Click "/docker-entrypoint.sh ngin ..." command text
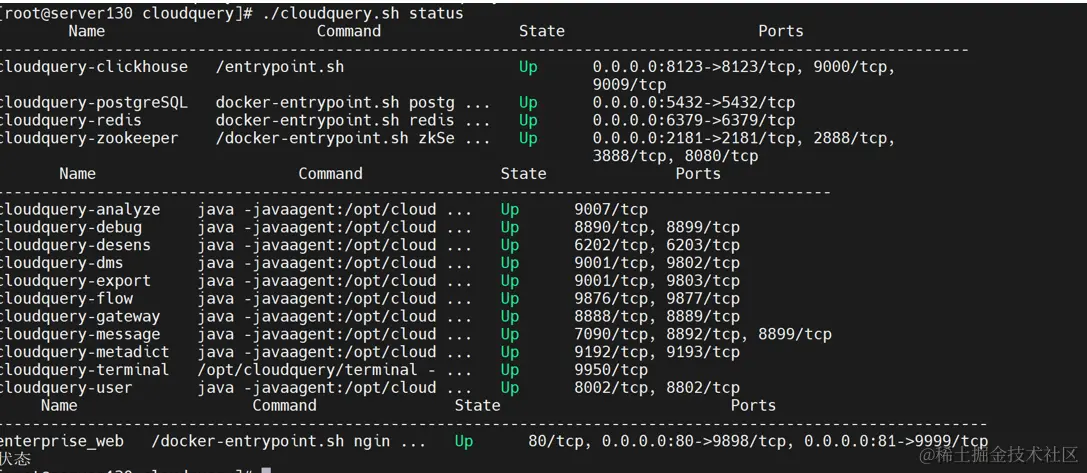The height and width of the screenshot is (473, 1087). tap(288, 441)
